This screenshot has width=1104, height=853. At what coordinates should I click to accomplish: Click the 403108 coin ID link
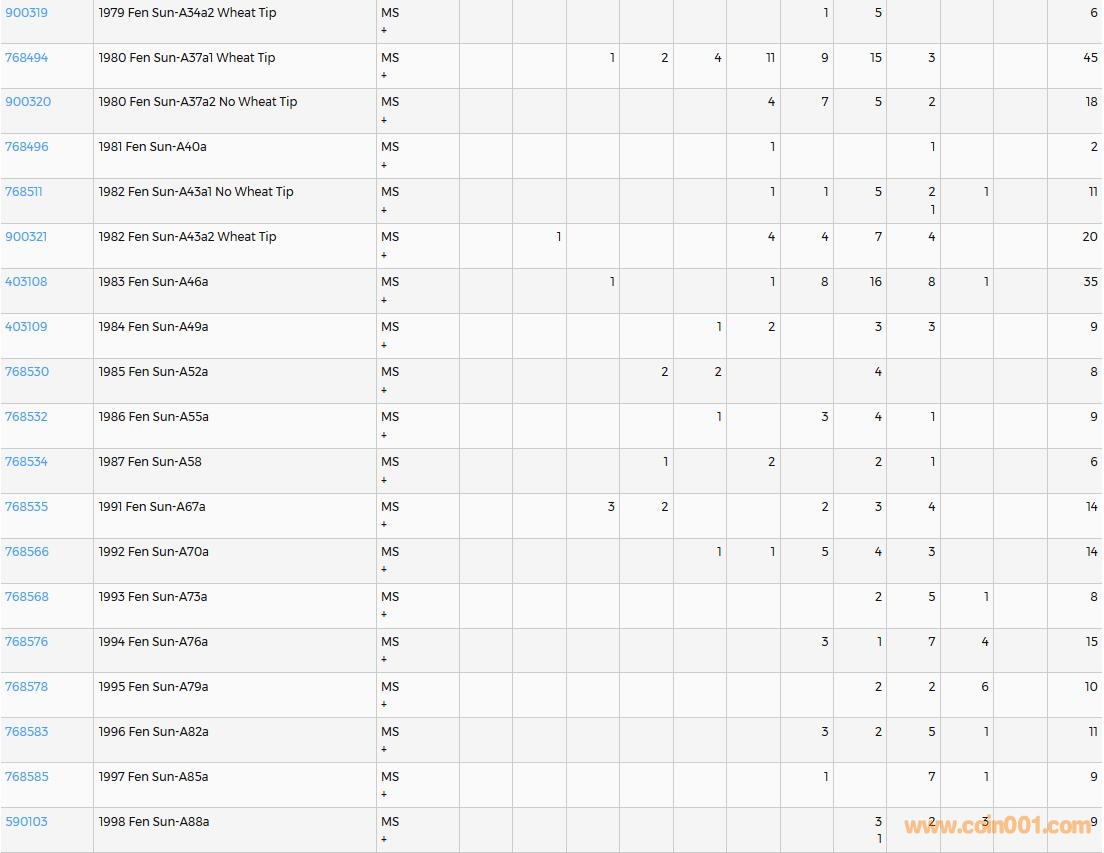(x=26, y=282)
